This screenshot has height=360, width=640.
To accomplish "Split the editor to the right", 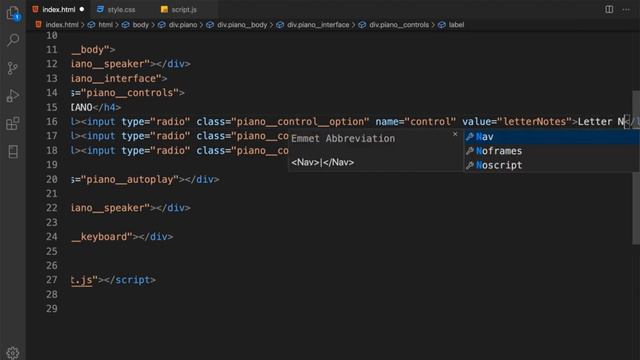I will 609,9.
